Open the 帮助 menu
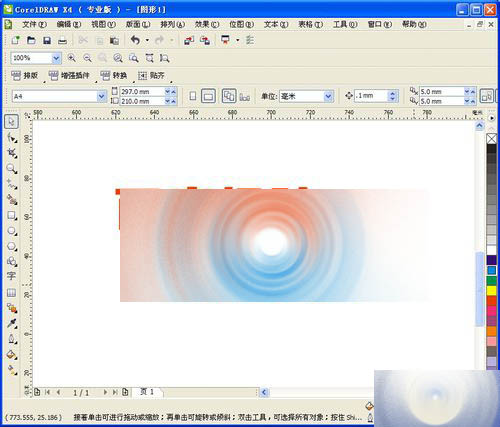This screenshot has height=427, width=500. pos(414,24)
